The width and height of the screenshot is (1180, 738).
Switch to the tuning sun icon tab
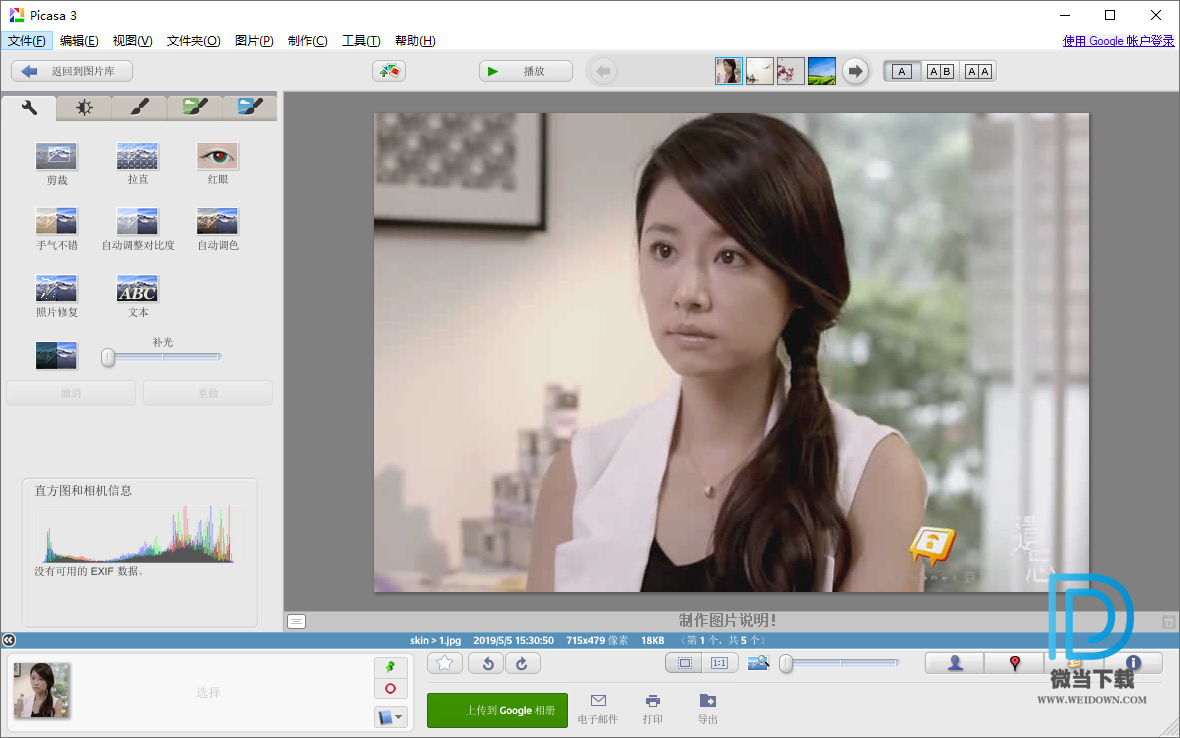point(84,108)
